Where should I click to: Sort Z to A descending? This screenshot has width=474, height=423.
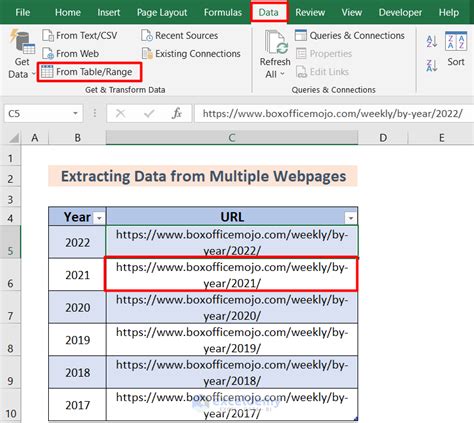point(432,65)
